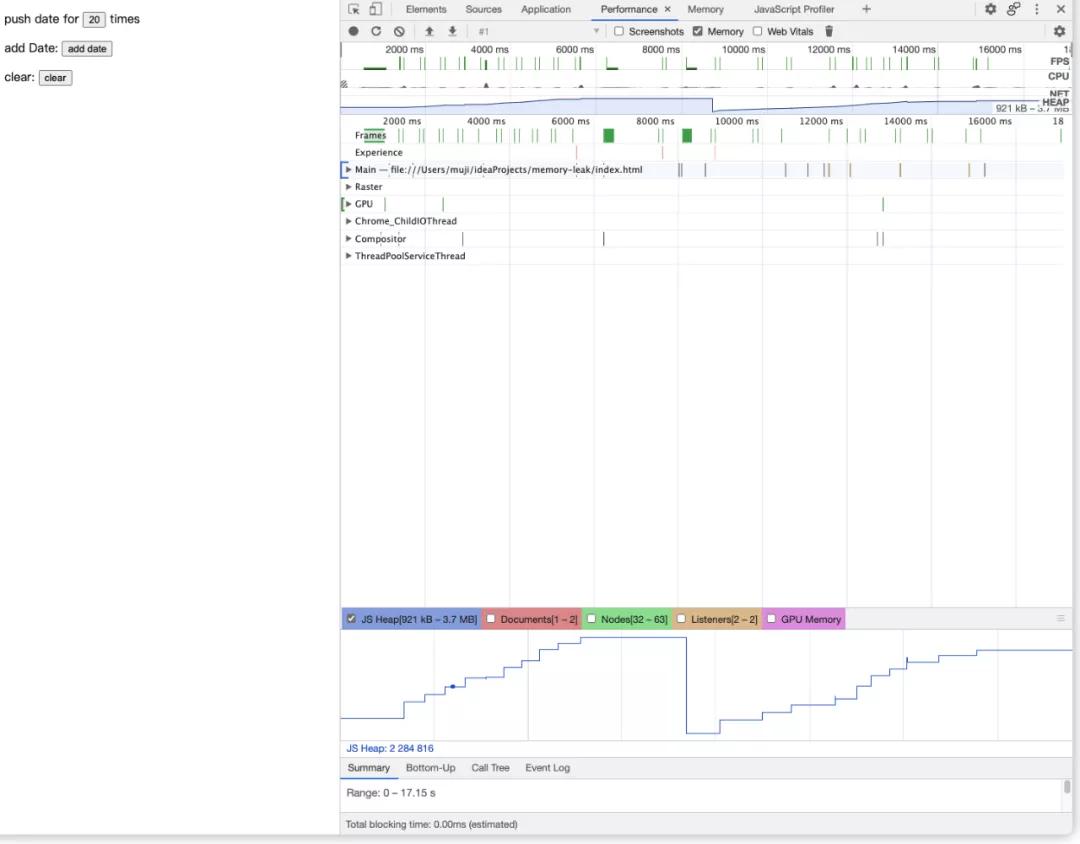Switch to the Sources tab
The width and height of the screenshot is (1080, 844).
click(484, 9)
